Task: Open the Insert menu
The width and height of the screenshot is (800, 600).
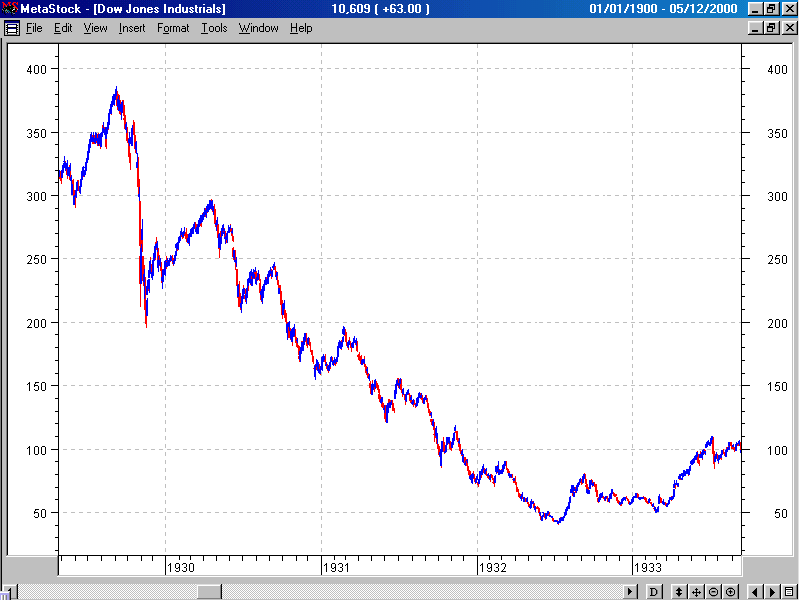Action: (132, 28)
